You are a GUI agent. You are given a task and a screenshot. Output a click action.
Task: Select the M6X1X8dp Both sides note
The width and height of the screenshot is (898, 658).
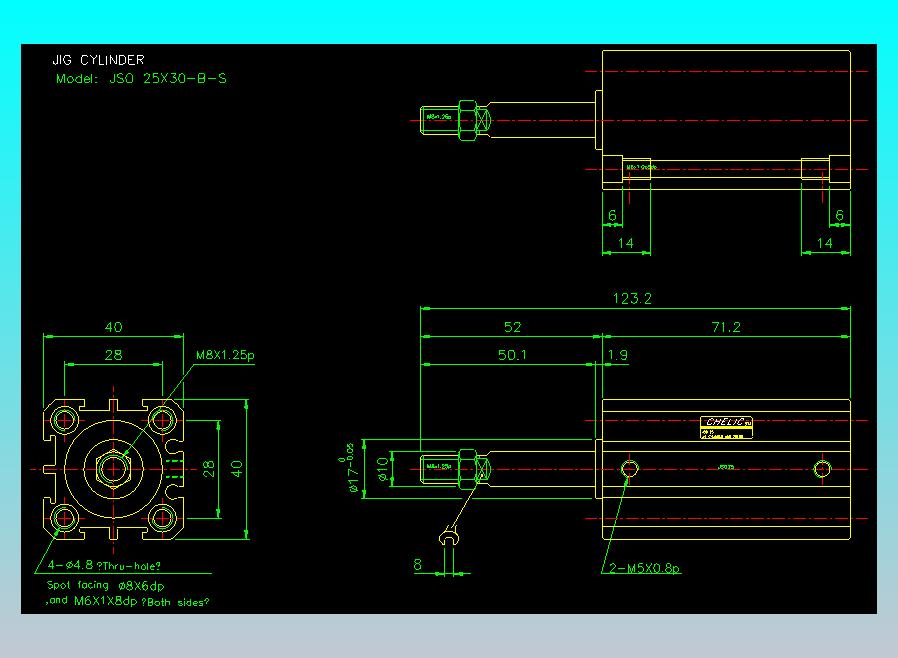click(x=127, y=601)
